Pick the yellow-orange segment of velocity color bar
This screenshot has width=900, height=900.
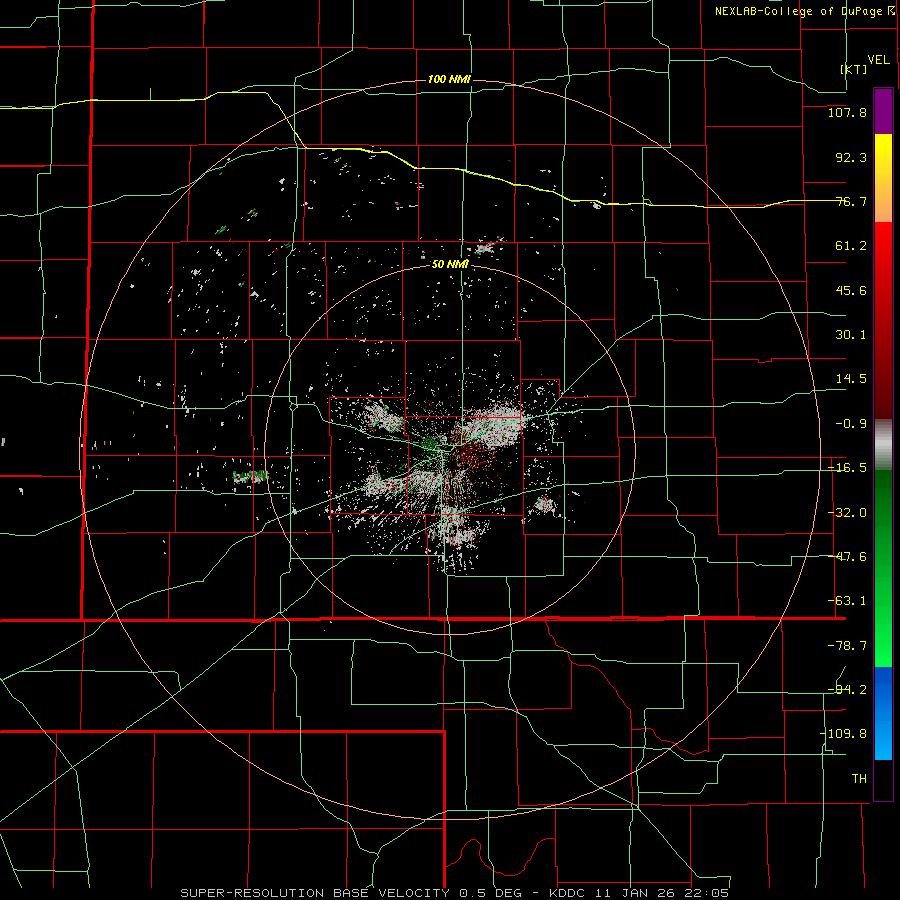coord(883,178)
